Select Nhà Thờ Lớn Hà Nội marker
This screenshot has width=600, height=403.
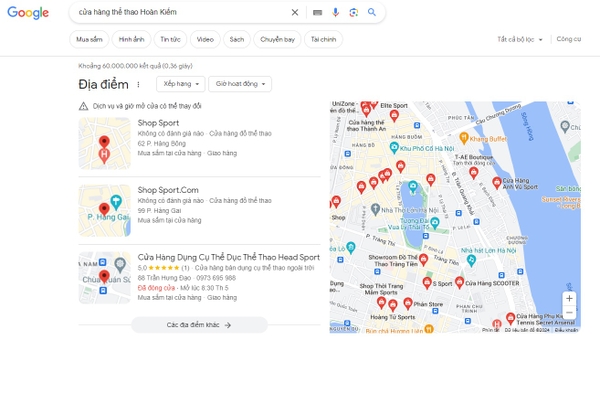(375, 209)
